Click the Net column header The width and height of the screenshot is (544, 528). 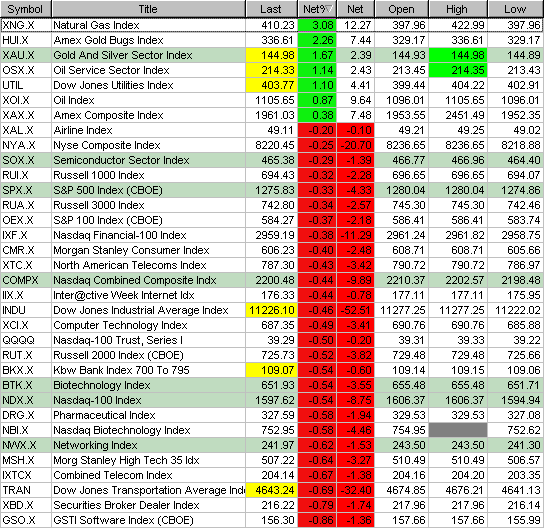click(356, 9)
